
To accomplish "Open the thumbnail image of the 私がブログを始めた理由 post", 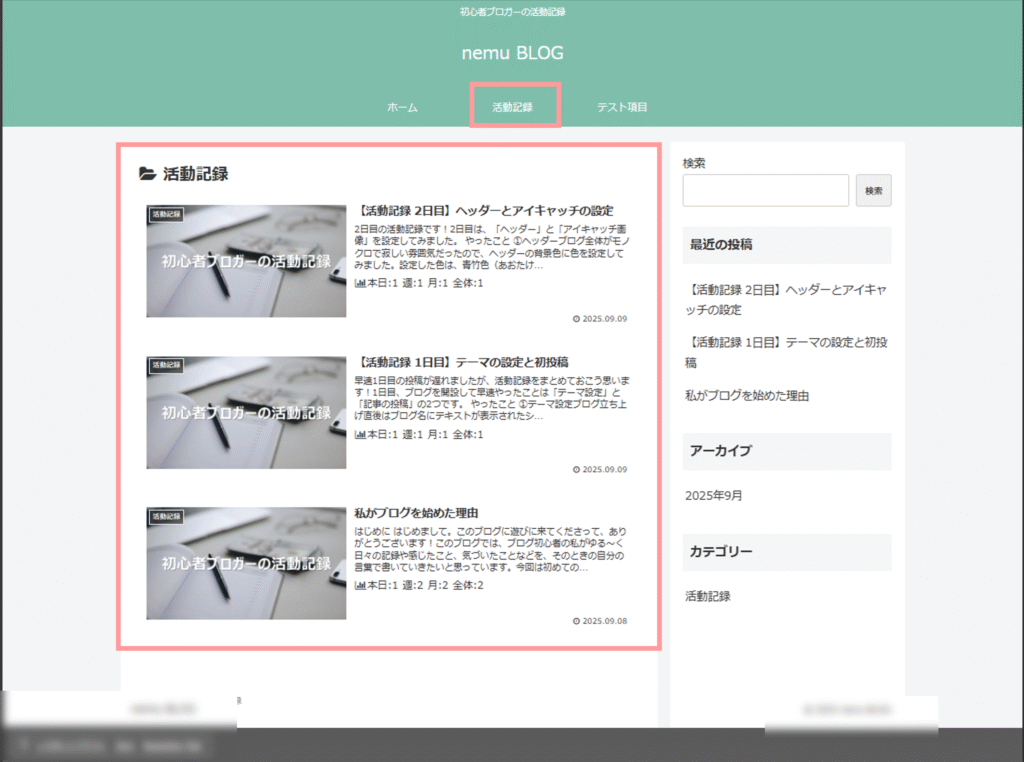I will (x=246, y=563).
